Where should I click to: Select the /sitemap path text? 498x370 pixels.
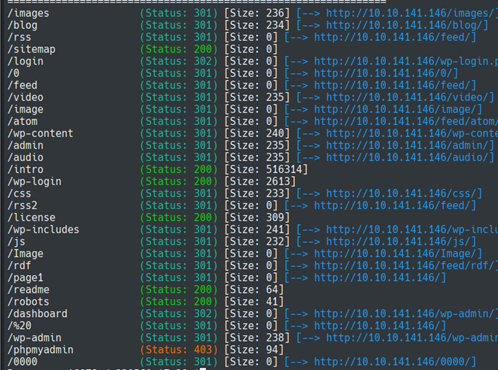pyautogui.click(x=31, y=49)
